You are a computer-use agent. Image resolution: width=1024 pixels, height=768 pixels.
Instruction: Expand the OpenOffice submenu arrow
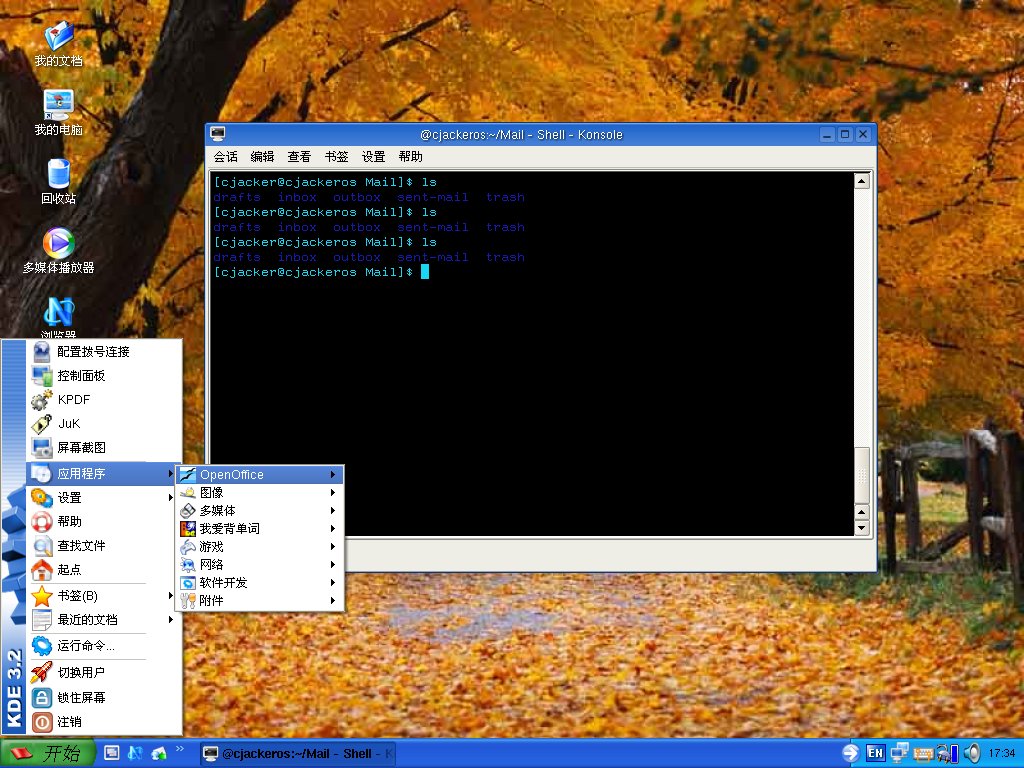(332, 475)
